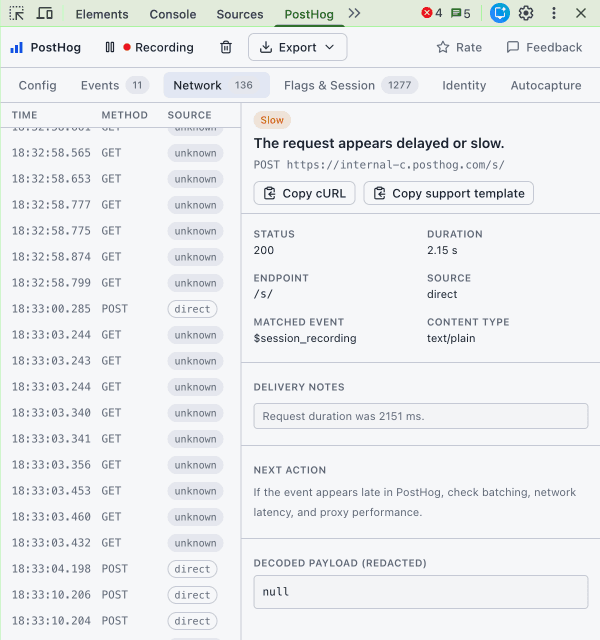
Task: Toggle the device toolbar icon
Action: click(x=44, y=13)
